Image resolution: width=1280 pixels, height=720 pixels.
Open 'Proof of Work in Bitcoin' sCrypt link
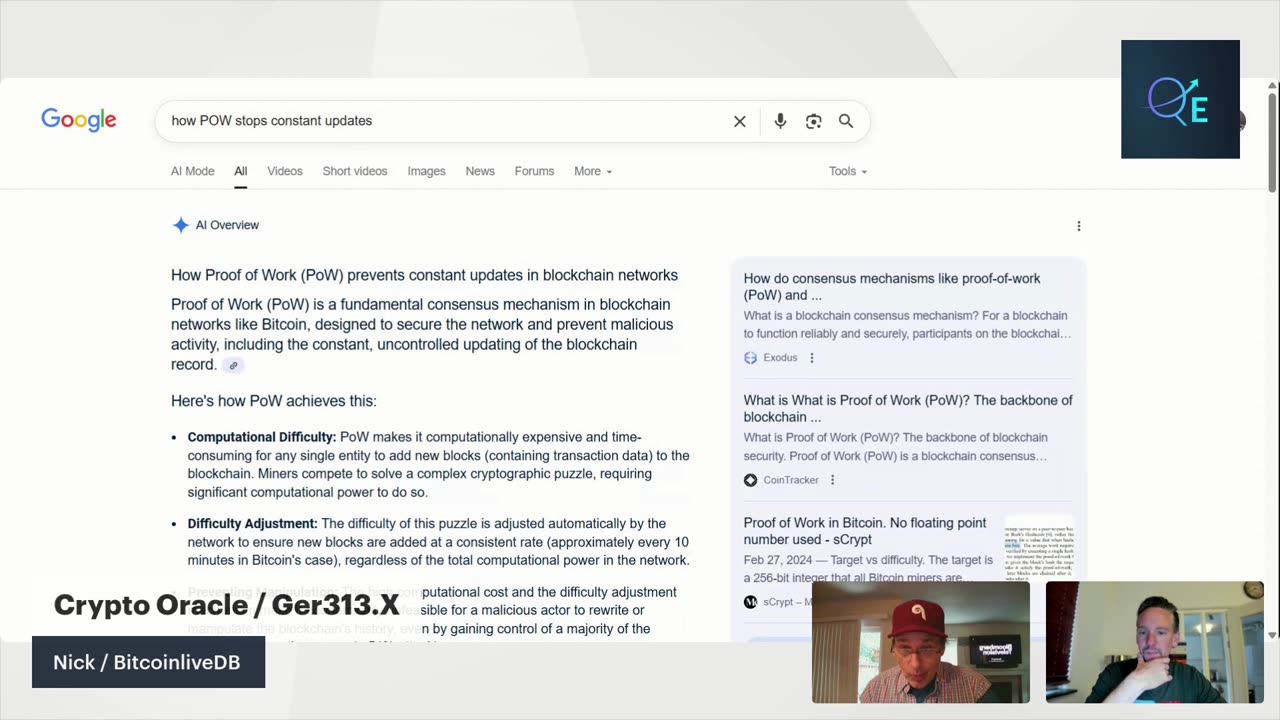pyautogui.click(x=865, y=531)
